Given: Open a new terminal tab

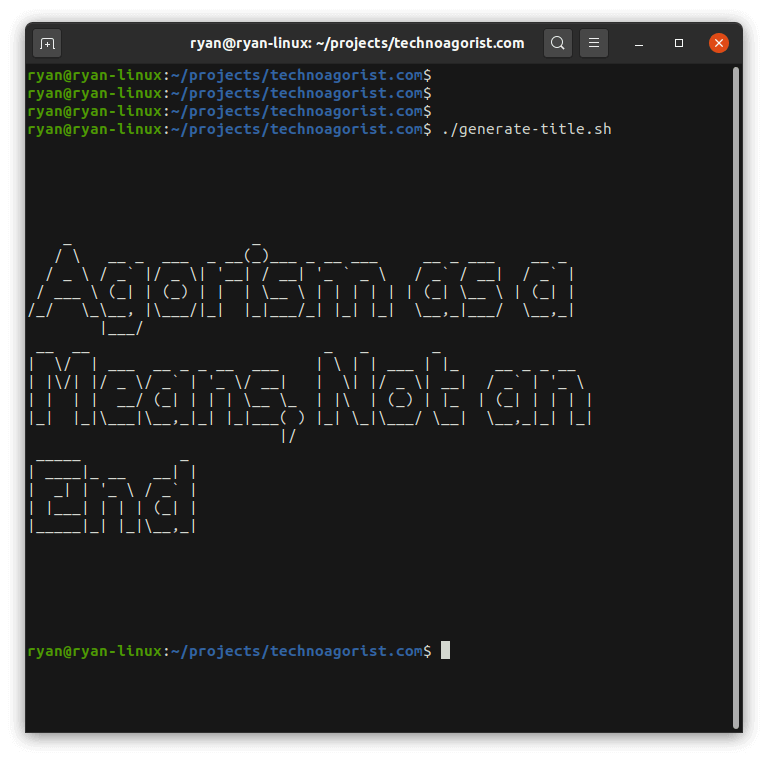Looking at the screenshot, I should tap(47, 43).
